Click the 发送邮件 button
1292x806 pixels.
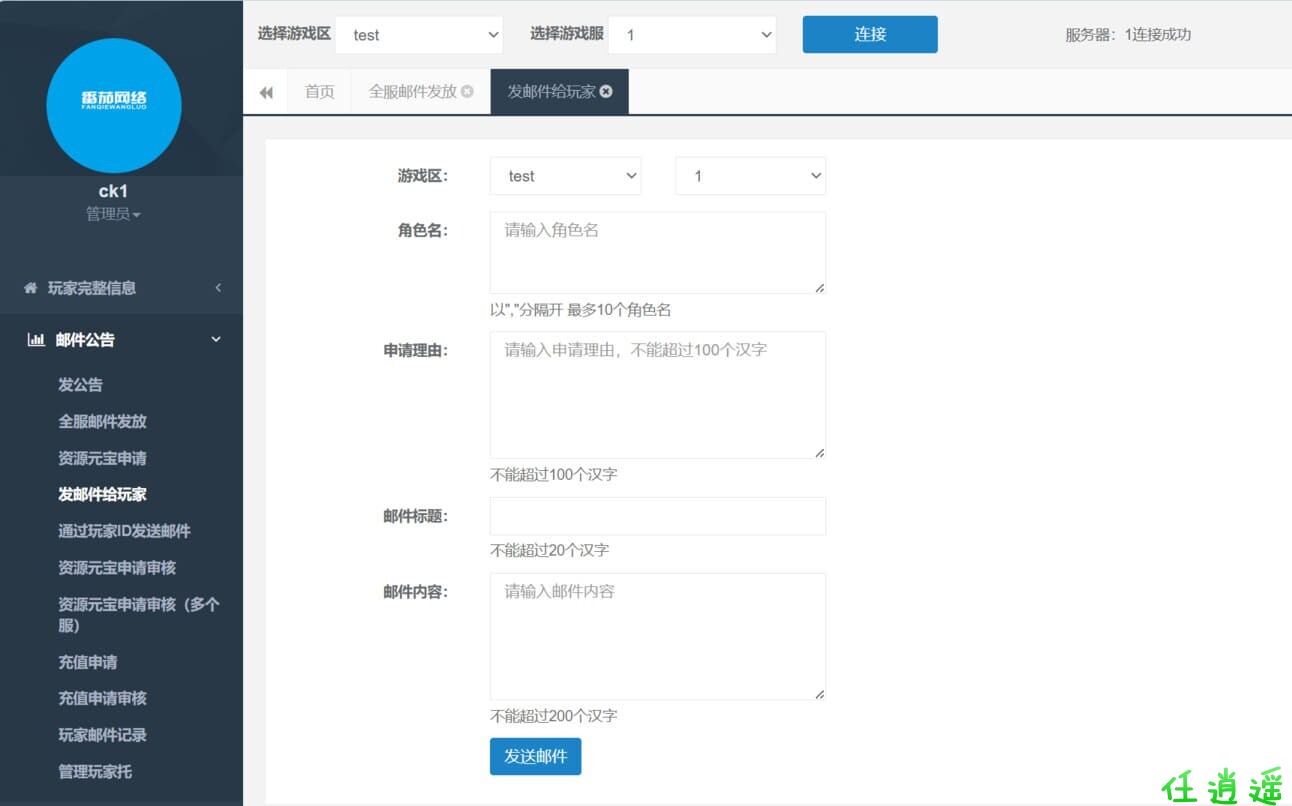(535, 757)
